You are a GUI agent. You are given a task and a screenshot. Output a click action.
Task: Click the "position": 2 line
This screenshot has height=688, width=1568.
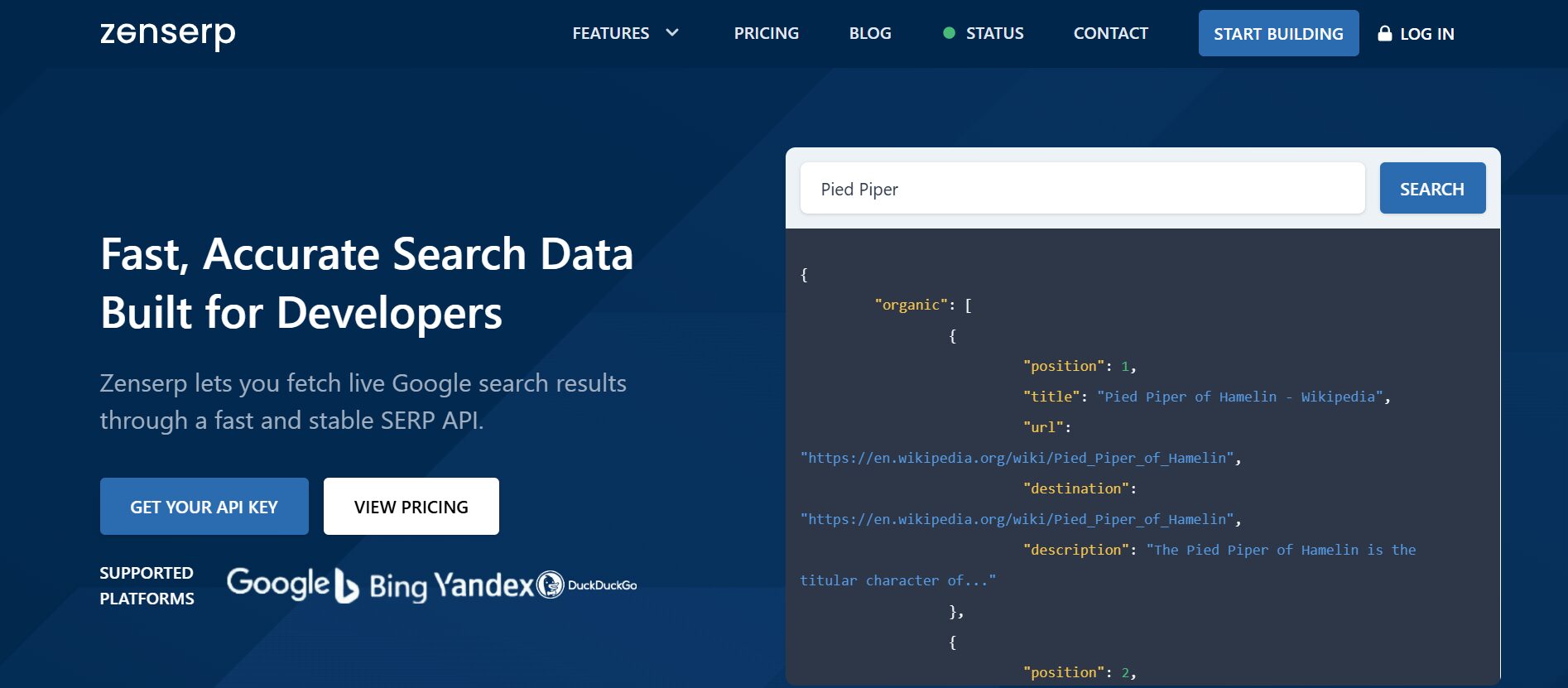click(1080, 672)
